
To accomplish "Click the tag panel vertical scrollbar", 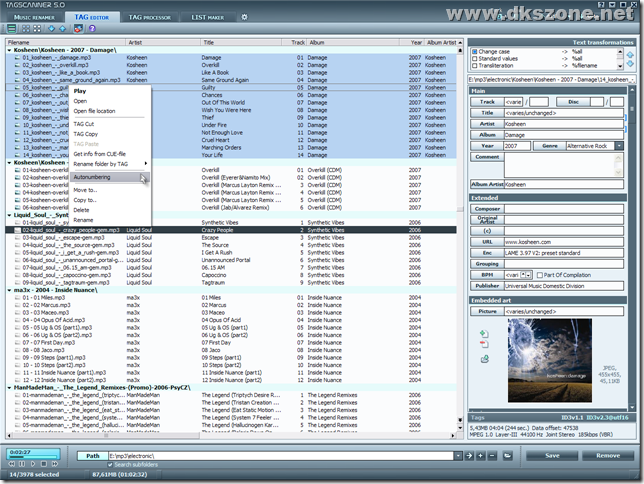I will click(x=631, y=247).
